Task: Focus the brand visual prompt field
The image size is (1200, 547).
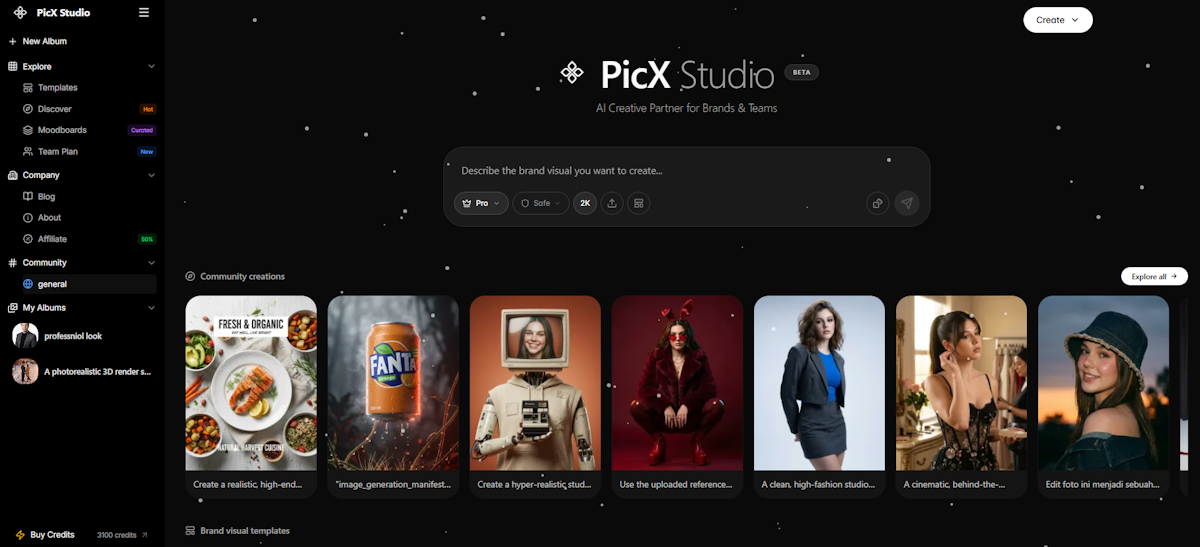Action: click(x=686, y=171)
